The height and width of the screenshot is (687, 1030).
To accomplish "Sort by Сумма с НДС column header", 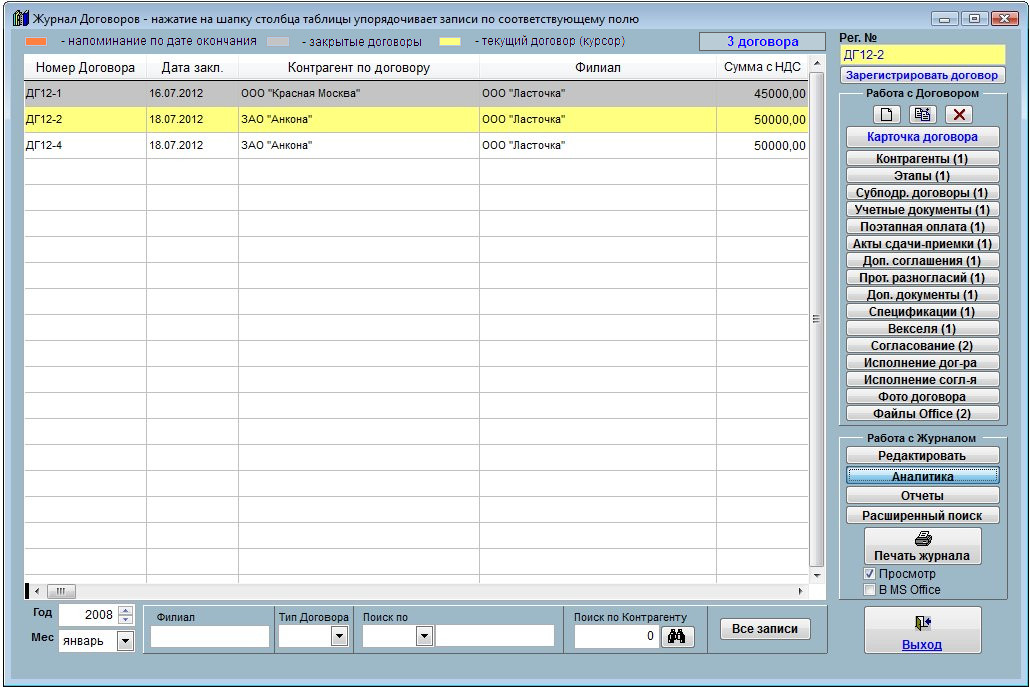I will tap(762, 68).
